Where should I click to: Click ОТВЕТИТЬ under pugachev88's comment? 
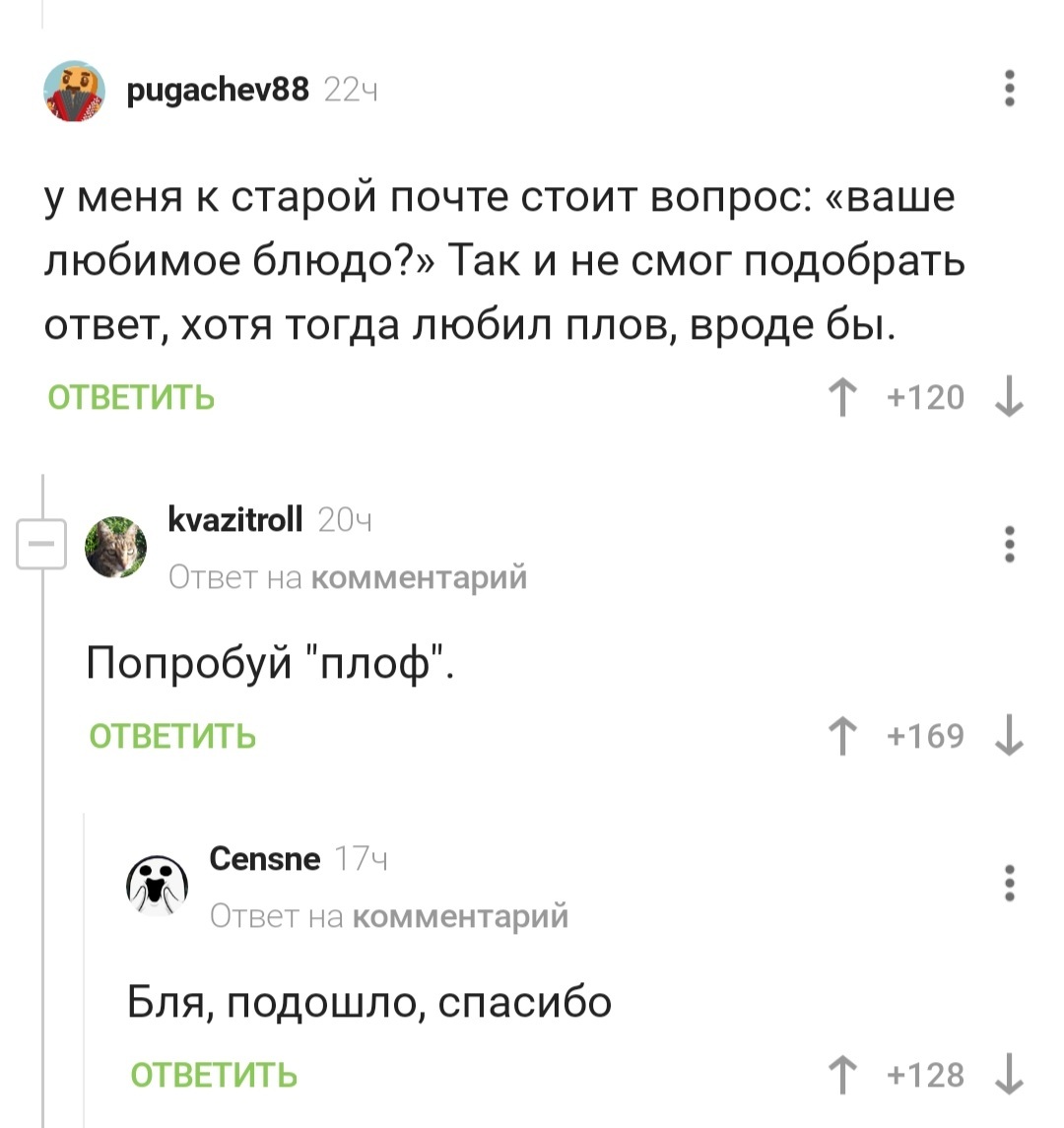pos(131,398)
